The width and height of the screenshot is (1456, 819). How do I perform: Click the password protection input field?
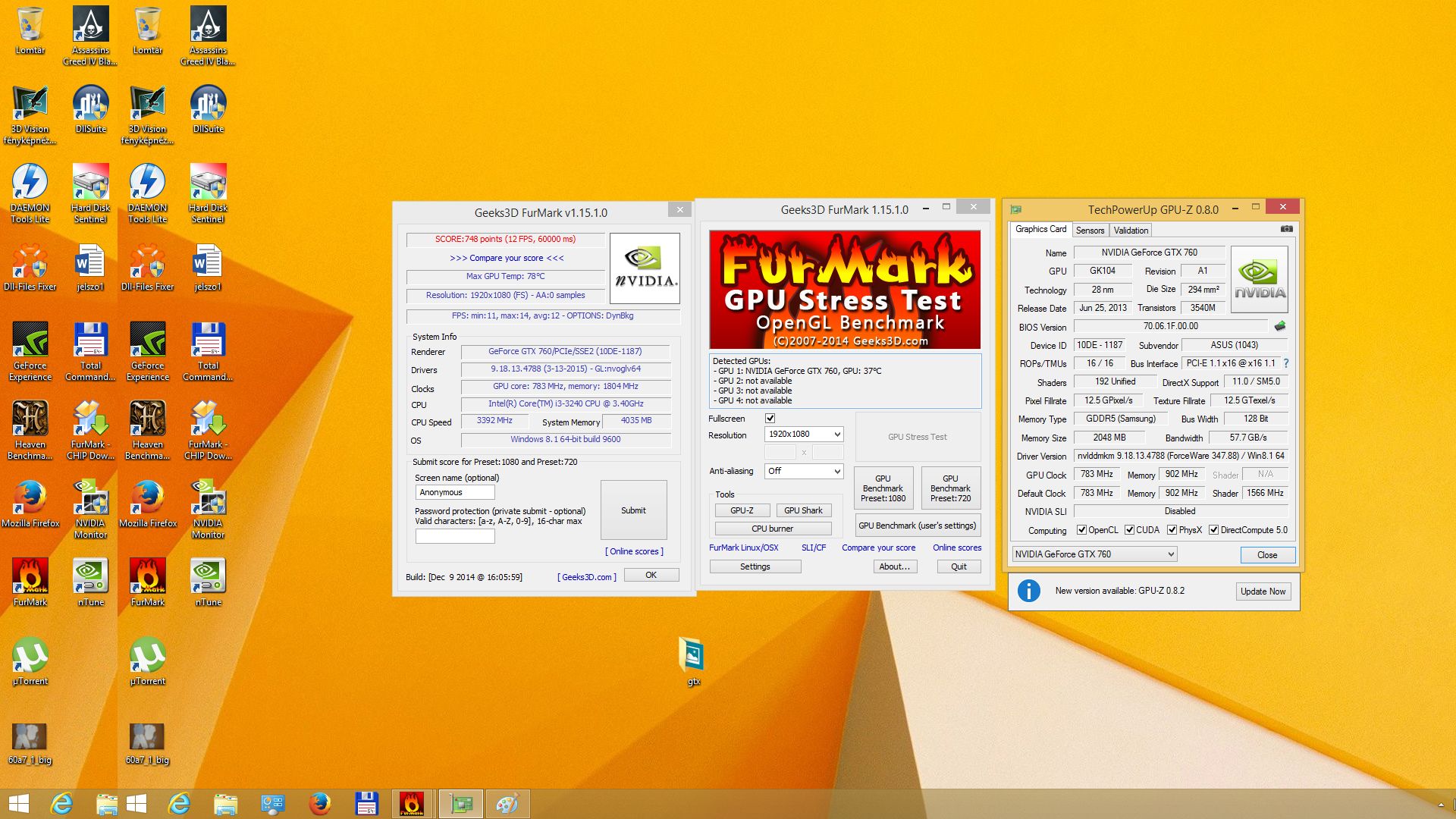point(455,536)
